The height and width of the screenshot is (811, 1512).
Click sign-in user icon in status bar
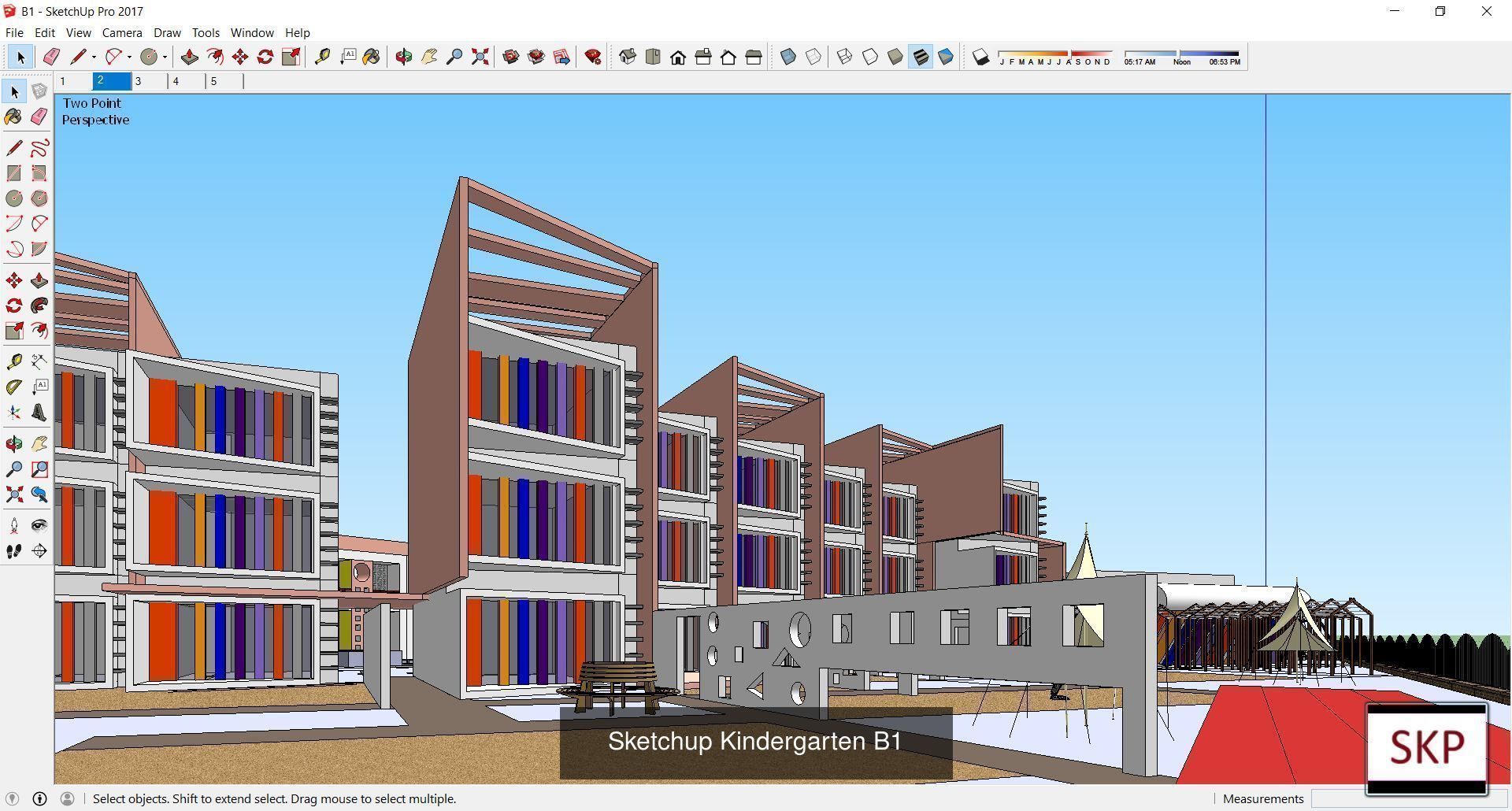click(67, 798)
